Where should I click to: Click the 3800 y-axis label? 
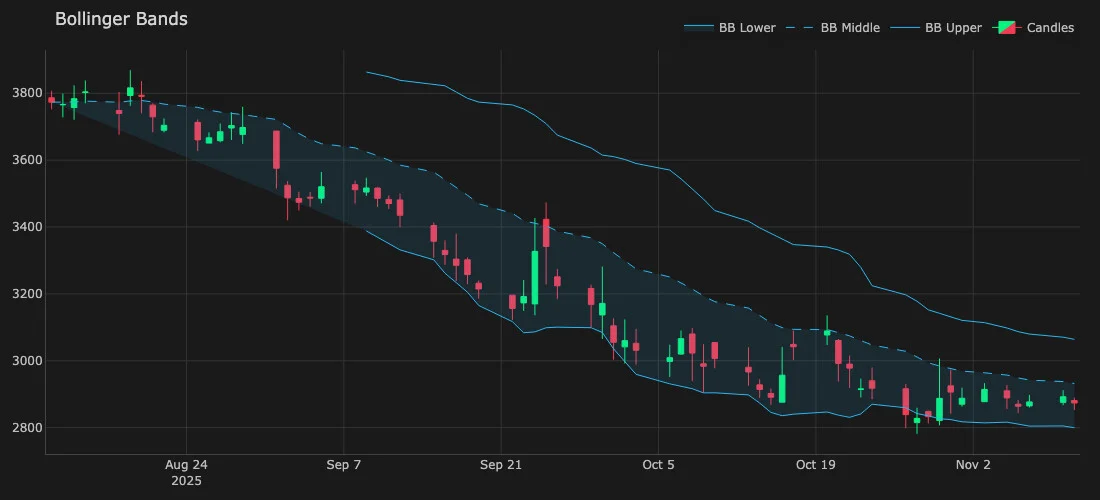(x=28, y=93)
